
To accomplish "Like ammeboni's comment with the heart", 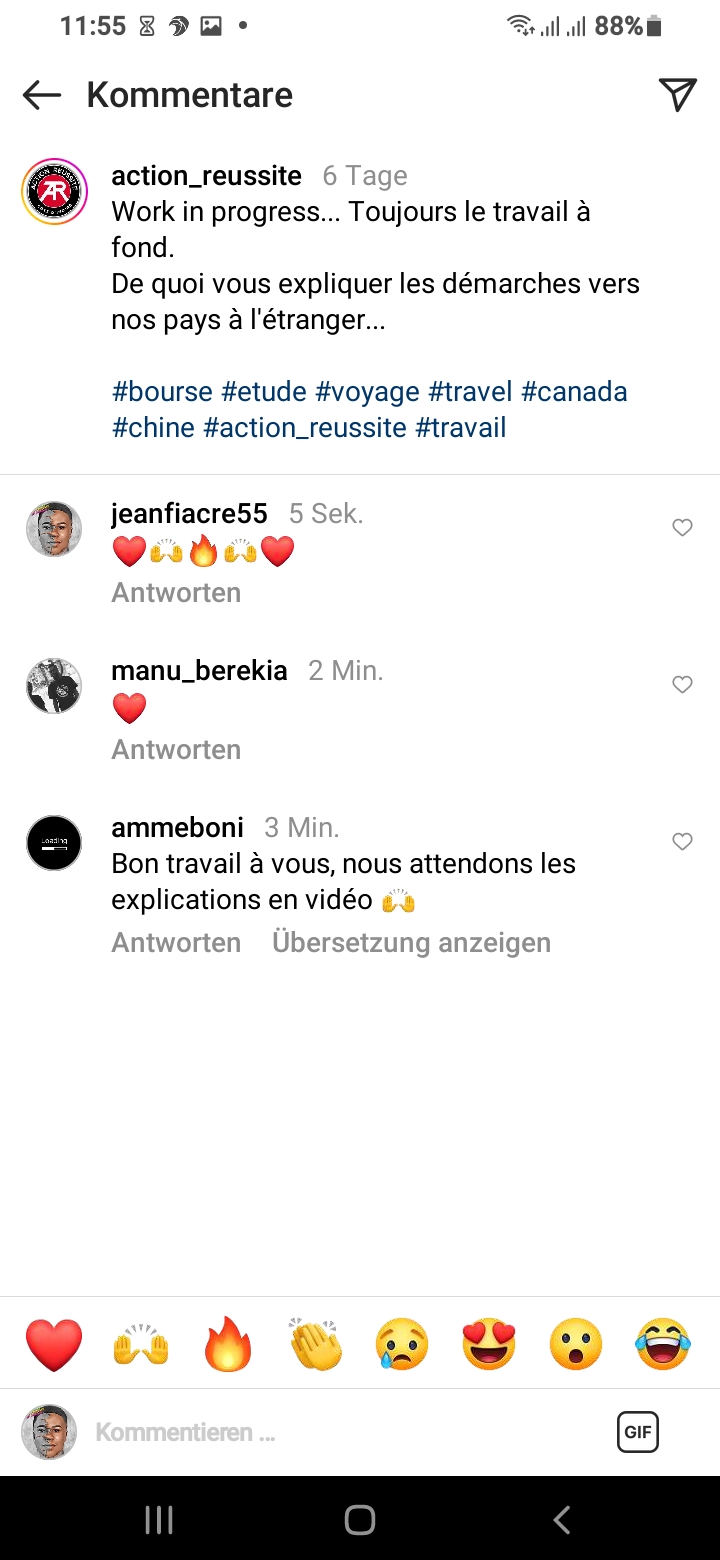I will point(682,842).
